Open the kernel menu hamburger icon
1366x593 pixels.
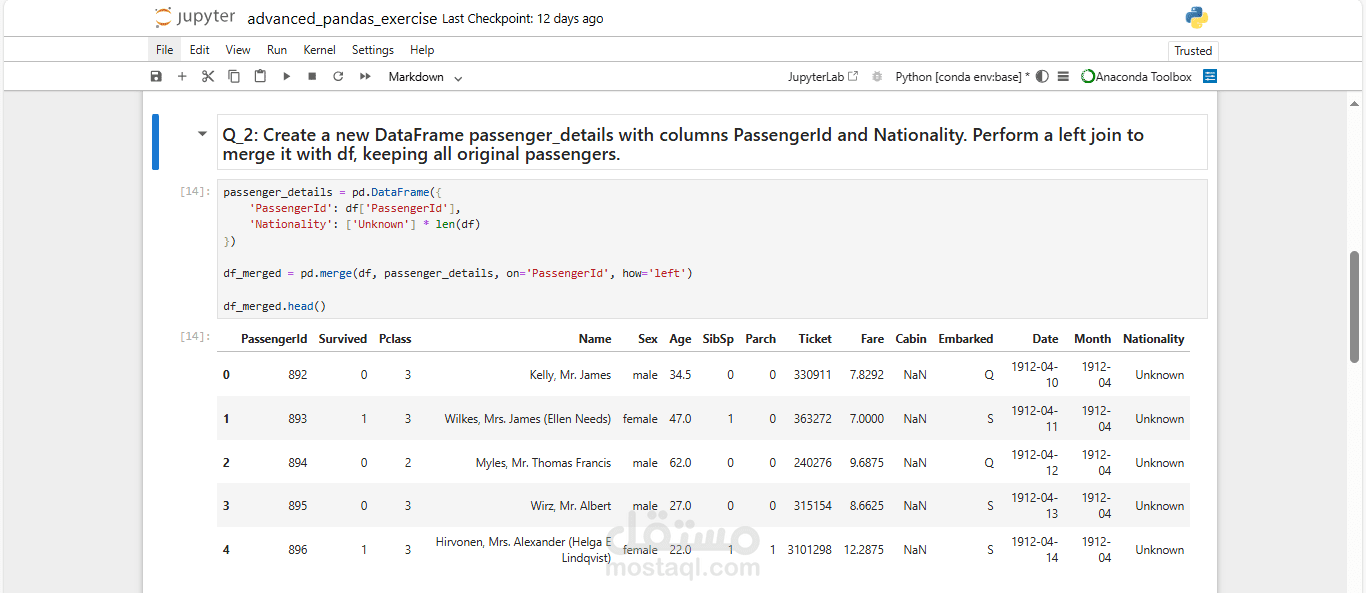tap(1063, 77)
